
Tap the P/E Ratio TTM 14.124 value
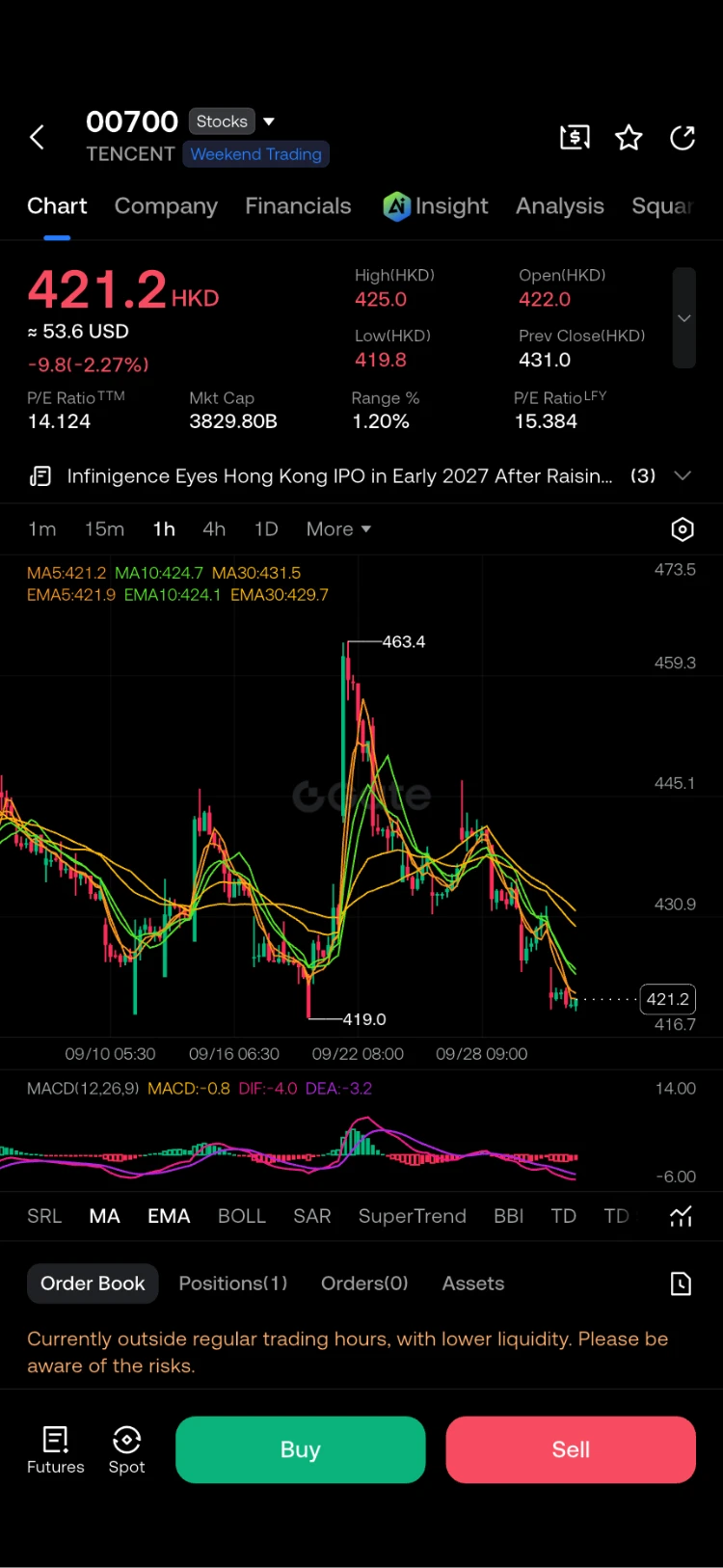pos(59,421)
